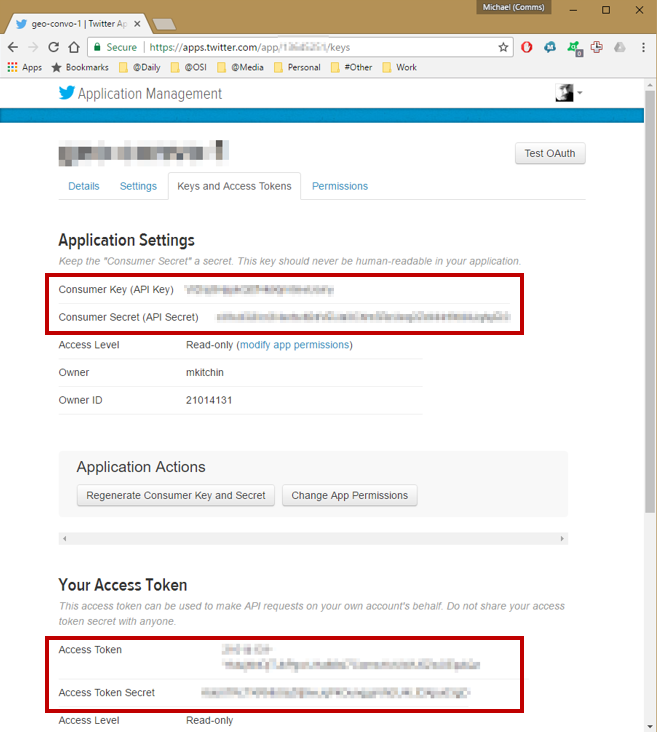Open the @Daily bookmarks folder

pos(140,67)
